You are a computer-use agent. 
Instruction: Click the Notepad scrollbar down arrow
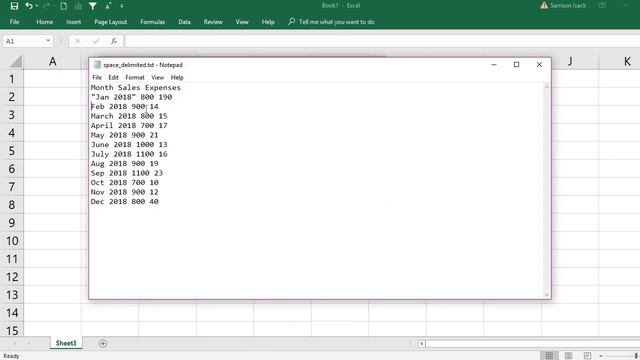[547, 295]
